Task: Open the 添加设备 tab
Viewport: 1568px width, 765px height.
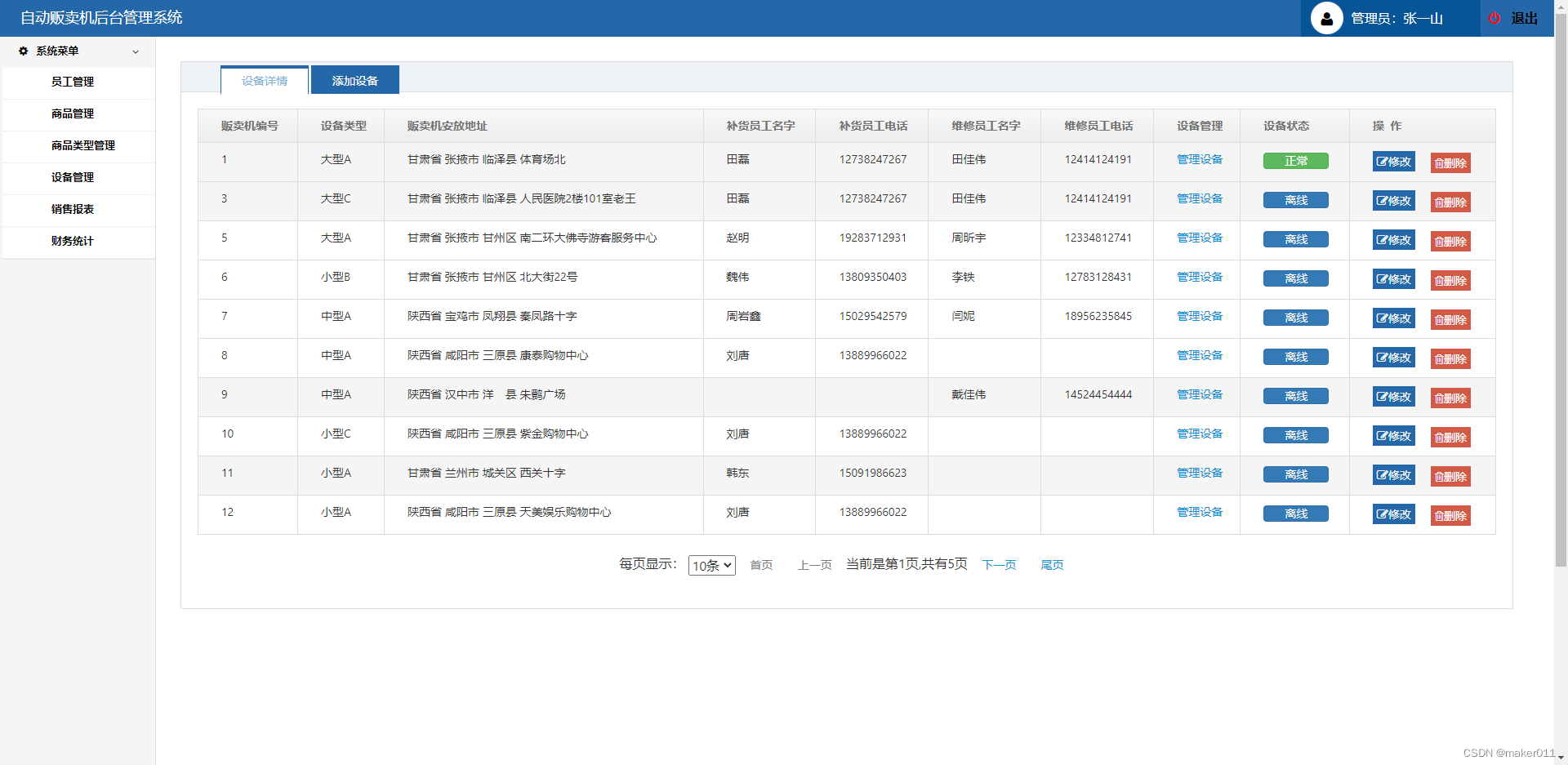Action: tap(355, 80)
